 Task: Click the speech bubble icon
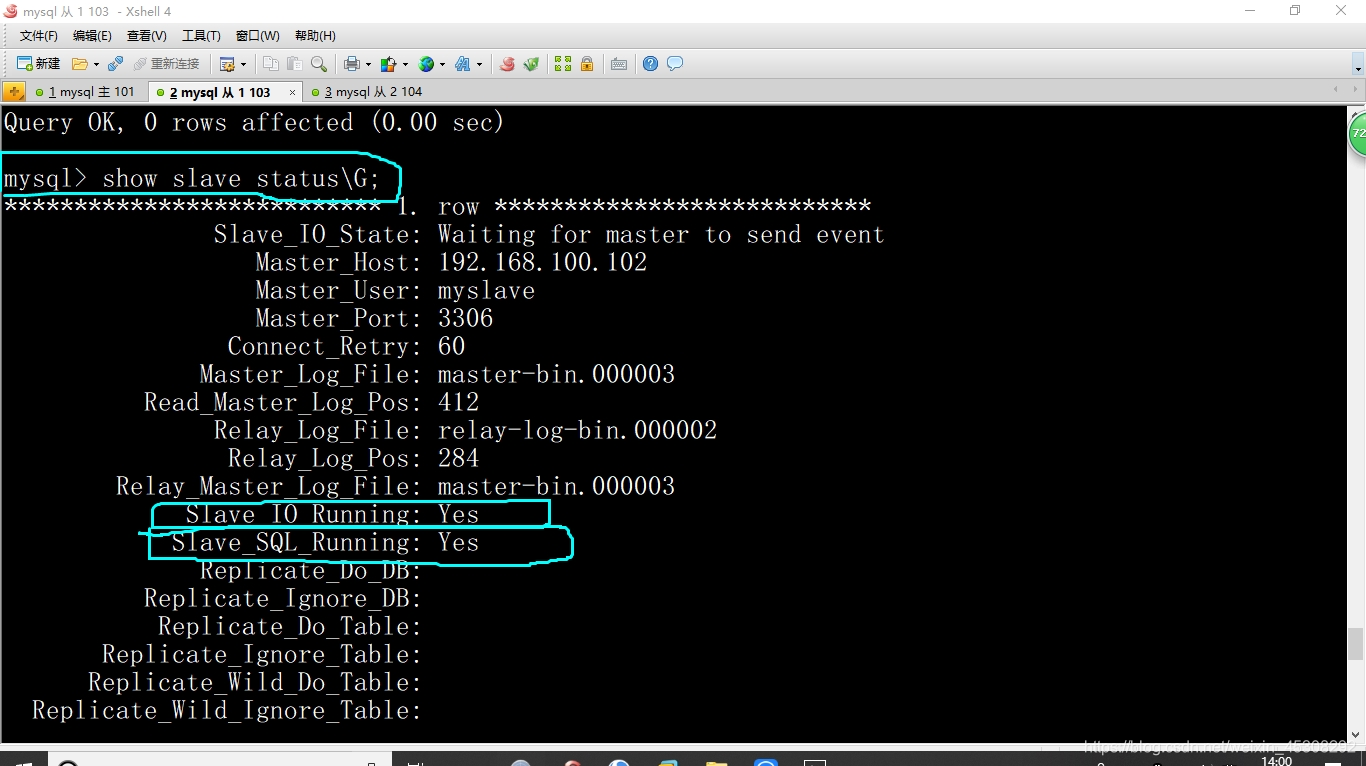click(x=675, y=64)
